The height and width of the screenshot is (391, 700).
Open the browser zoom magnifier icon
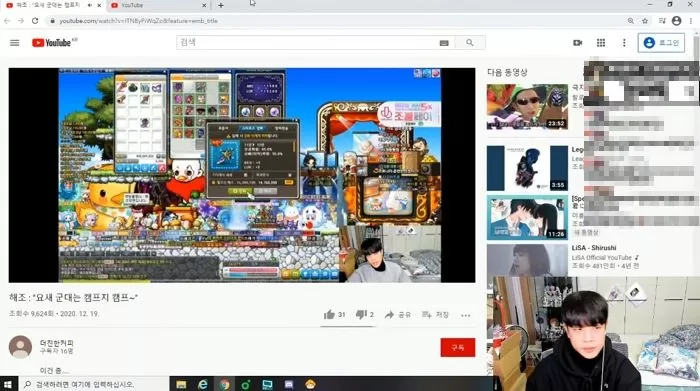click(x=631, y=21)
